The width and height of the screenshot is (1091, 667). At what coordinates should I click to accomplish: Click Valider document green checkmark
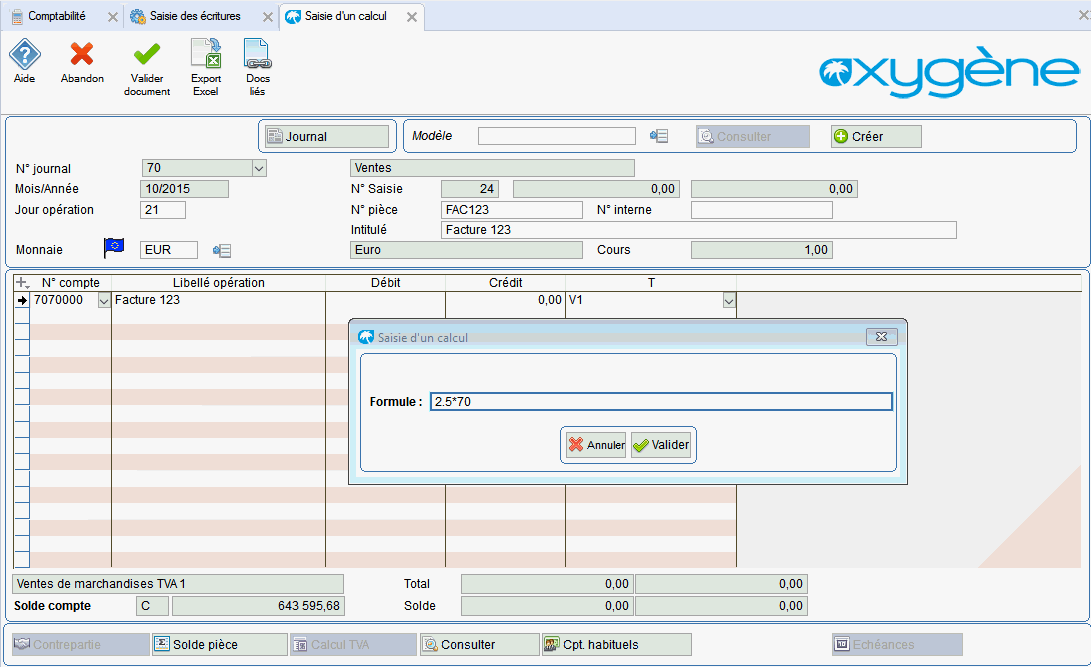[x=147, y=55]
